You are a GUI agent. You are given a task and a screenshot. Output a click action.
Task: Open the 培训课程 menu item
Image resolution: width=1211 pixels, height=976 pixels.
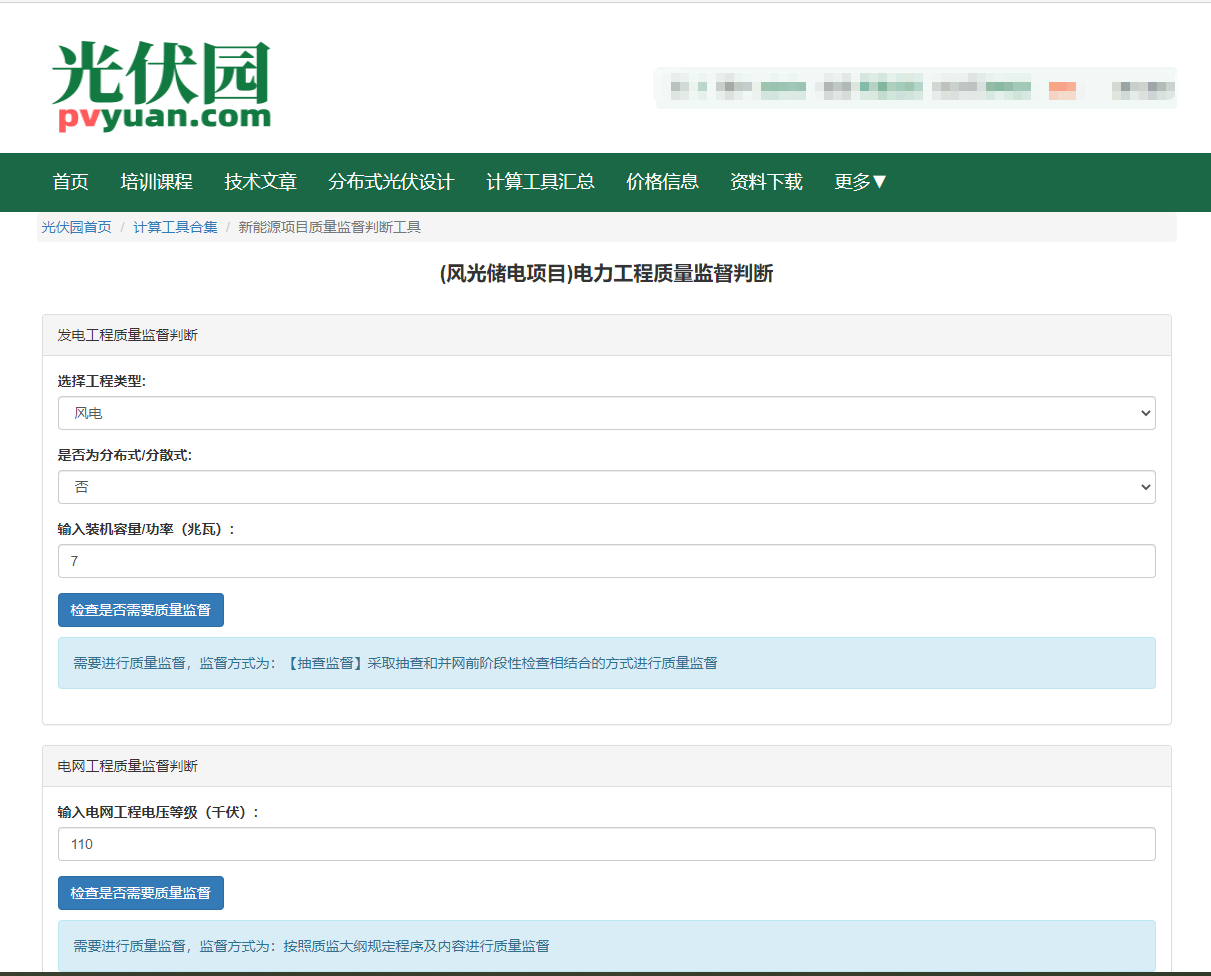point(156,182)
